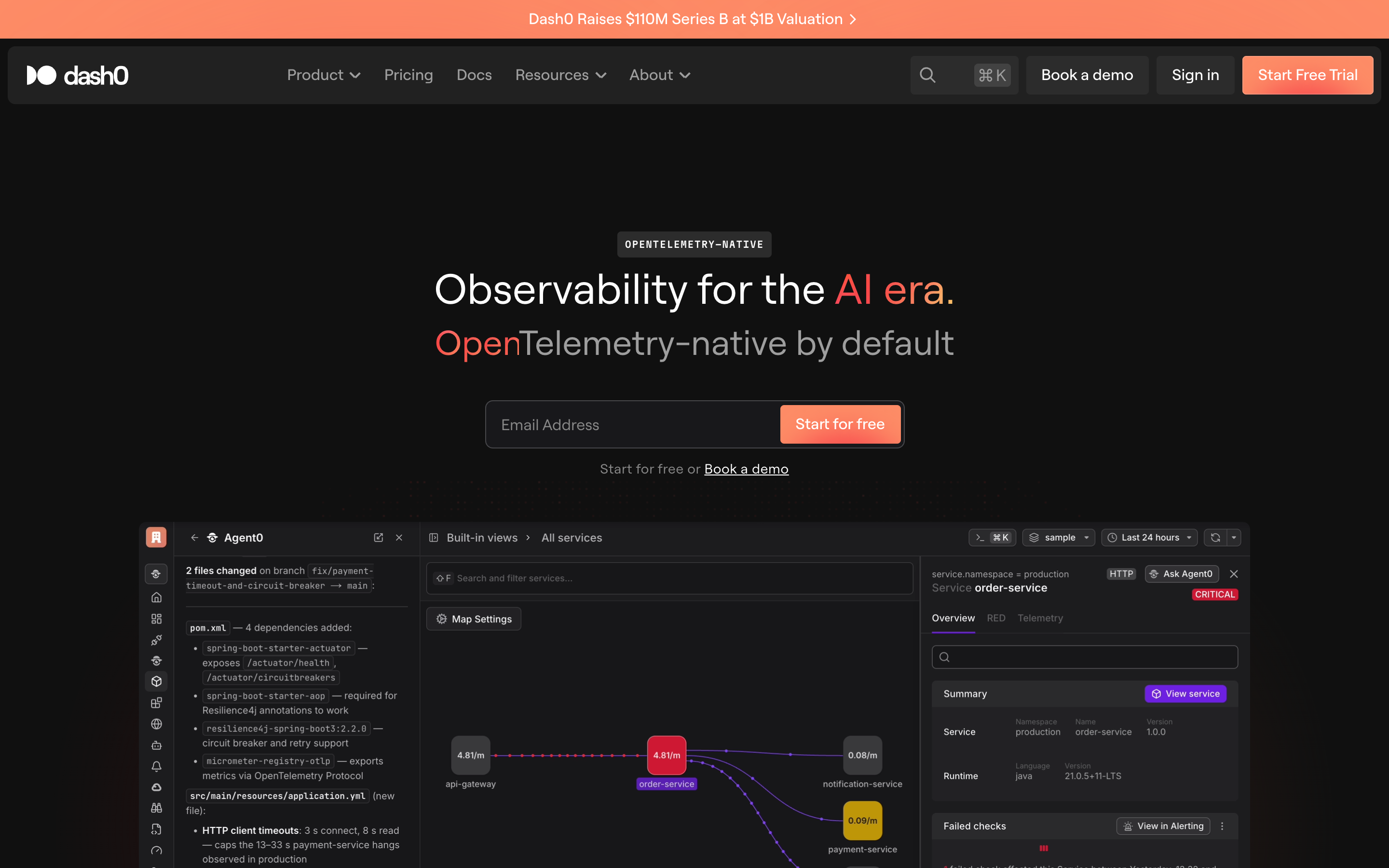The width and height of the screenshot is (1389, 868).
Task: Open the globe icon in the sidebar
Action: pyautogui.click(x=156, y=724)
